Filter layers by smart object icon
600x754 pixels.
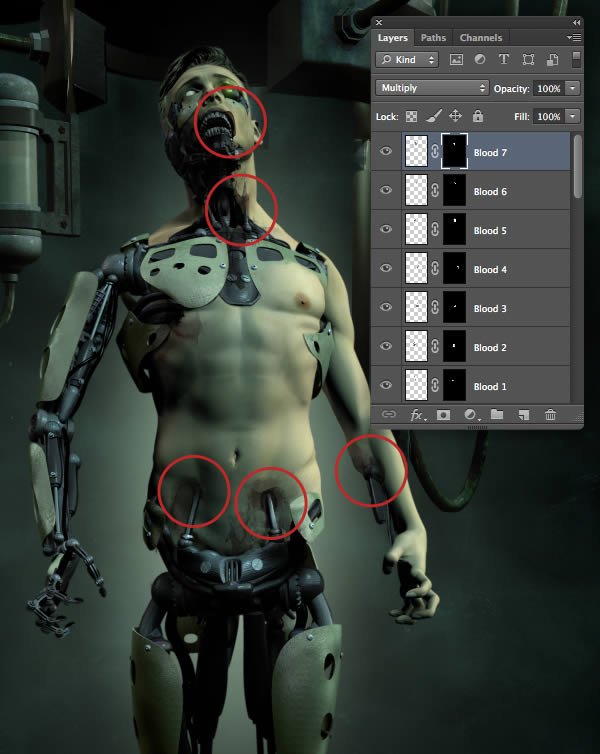coord(552,60)
